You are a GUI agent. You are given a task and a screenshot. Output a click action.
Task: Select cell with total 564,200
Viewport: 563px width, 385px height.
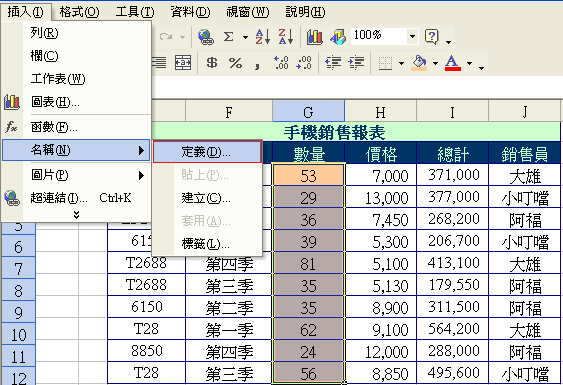pyautogui.click(x=453, y=329)
